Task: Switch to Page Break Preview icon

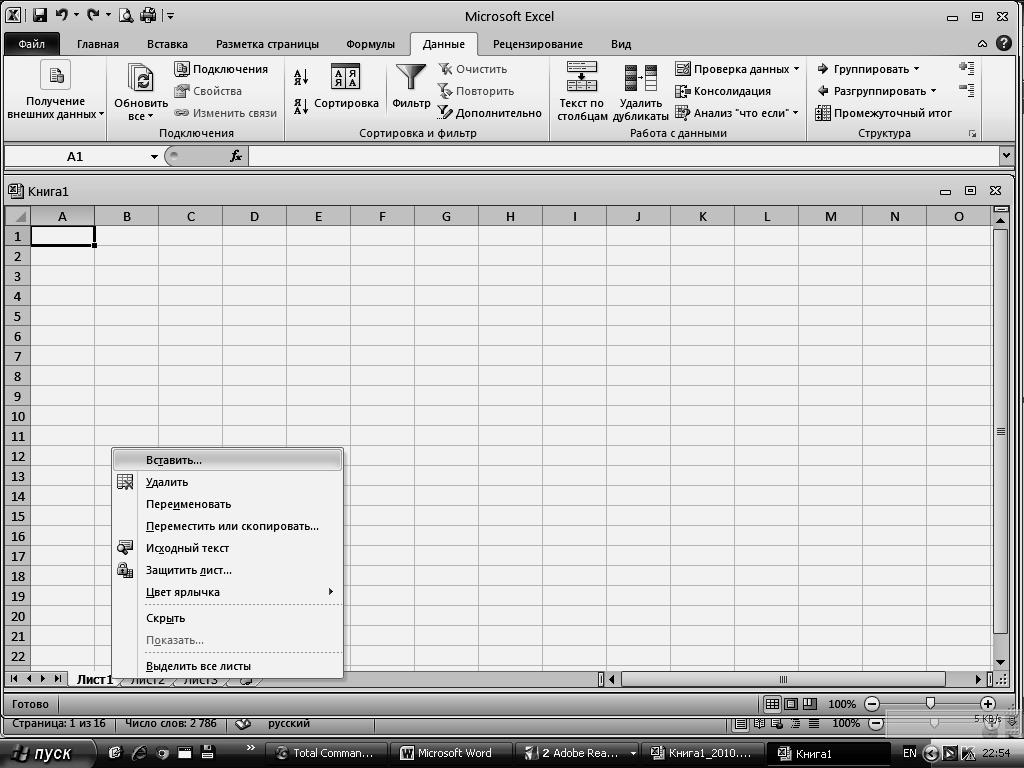Action: tap(810, 704)
